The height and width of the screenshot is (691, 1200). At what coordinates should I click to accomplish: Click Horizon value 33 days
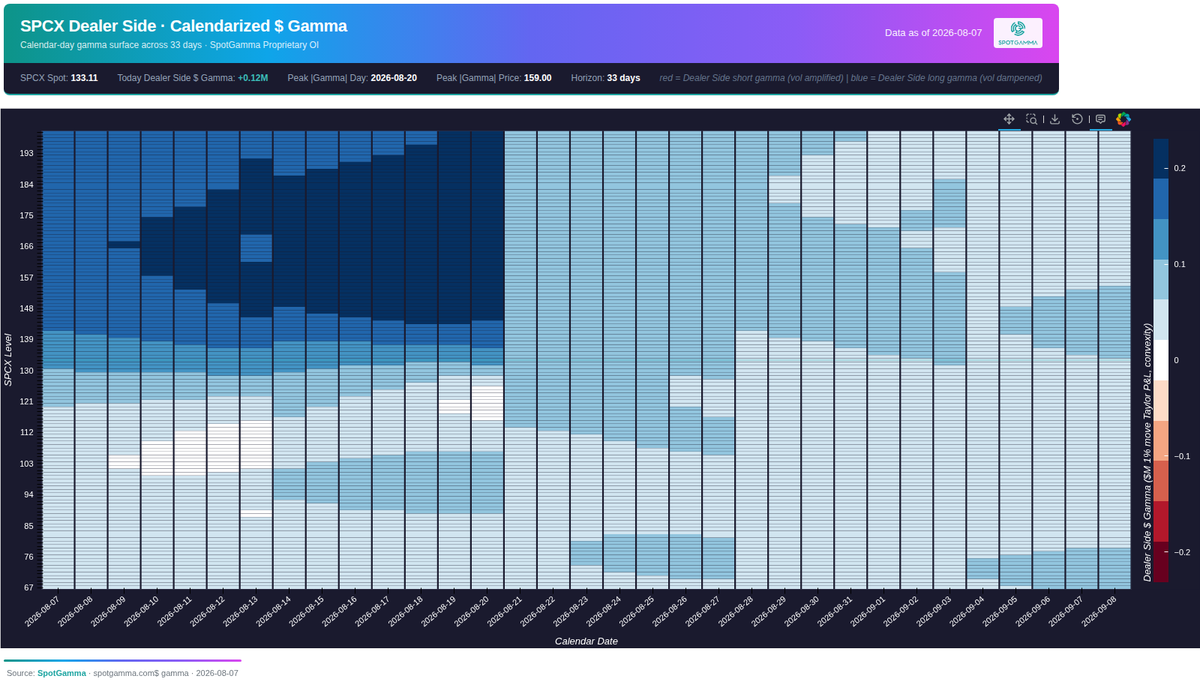(x=623, y=78)
